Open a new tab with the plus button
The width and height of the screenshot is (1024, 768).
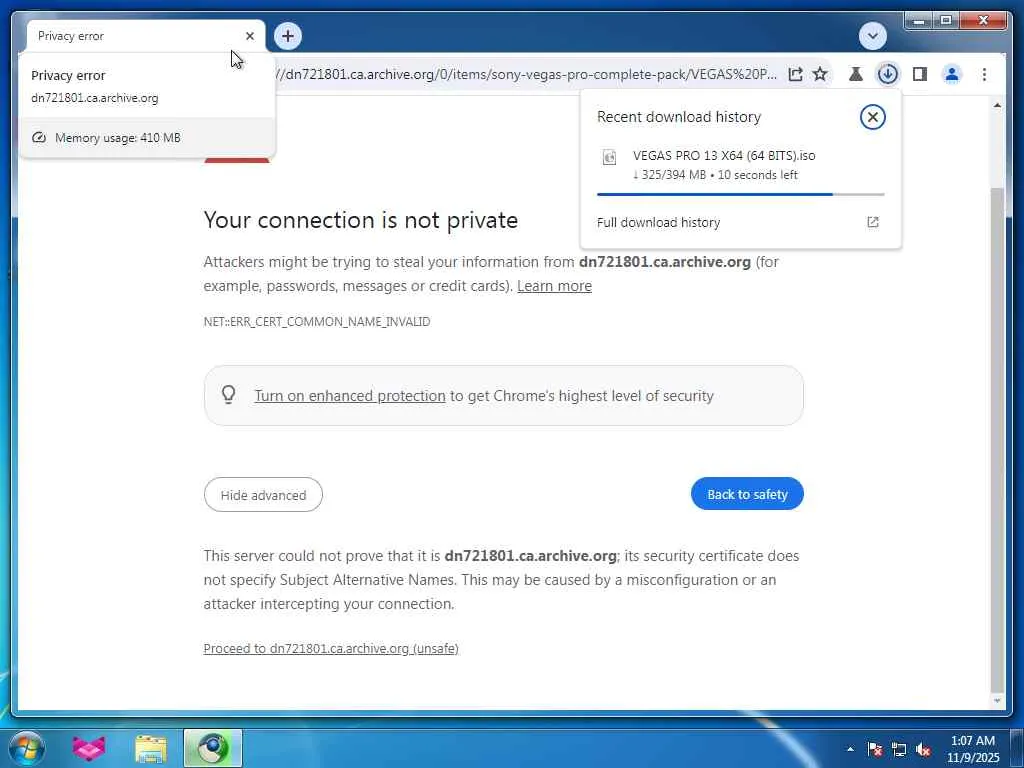(288, 36)
